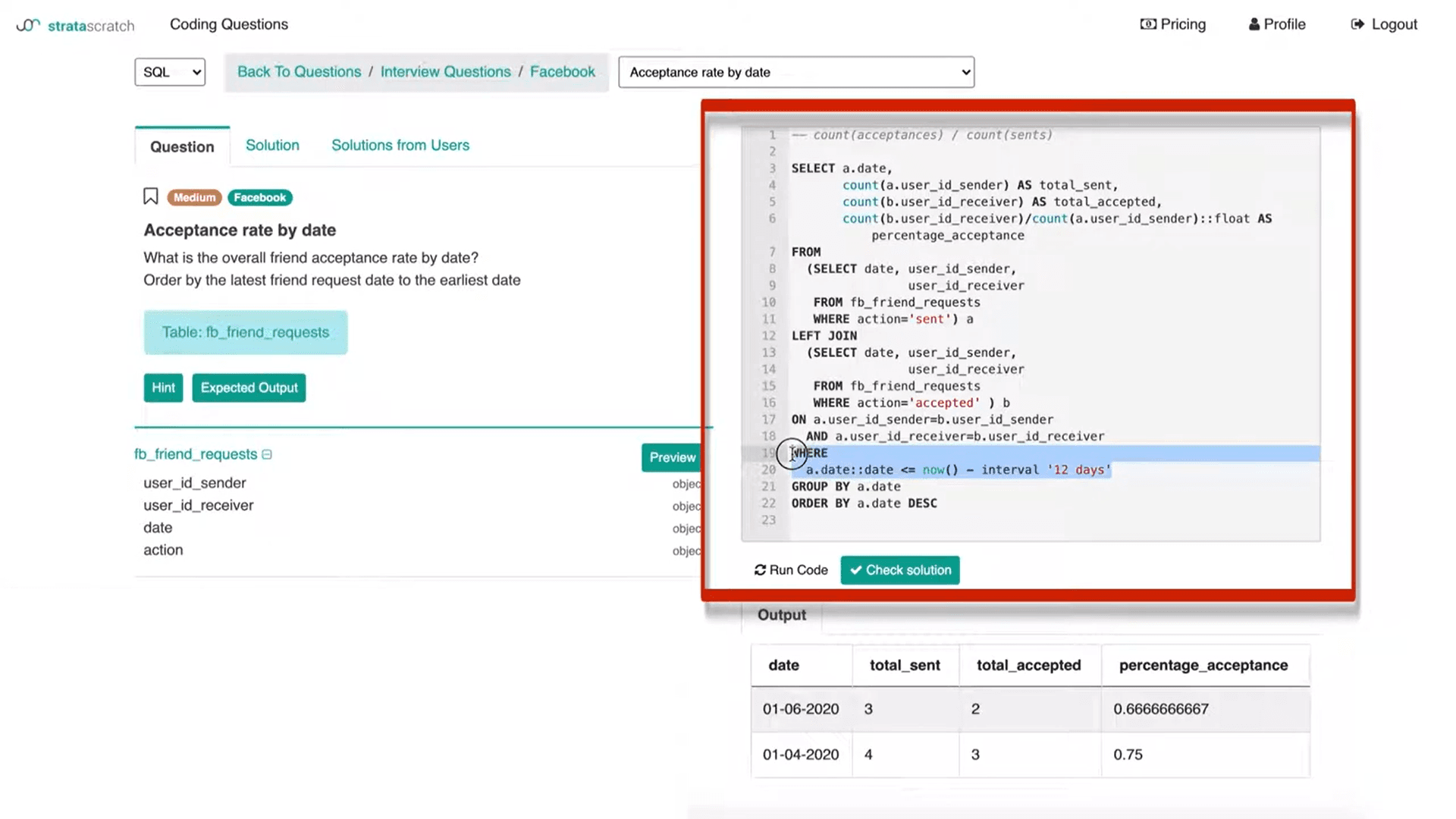
Task: Switch to the Solution tab
Action: coord(272,145)
